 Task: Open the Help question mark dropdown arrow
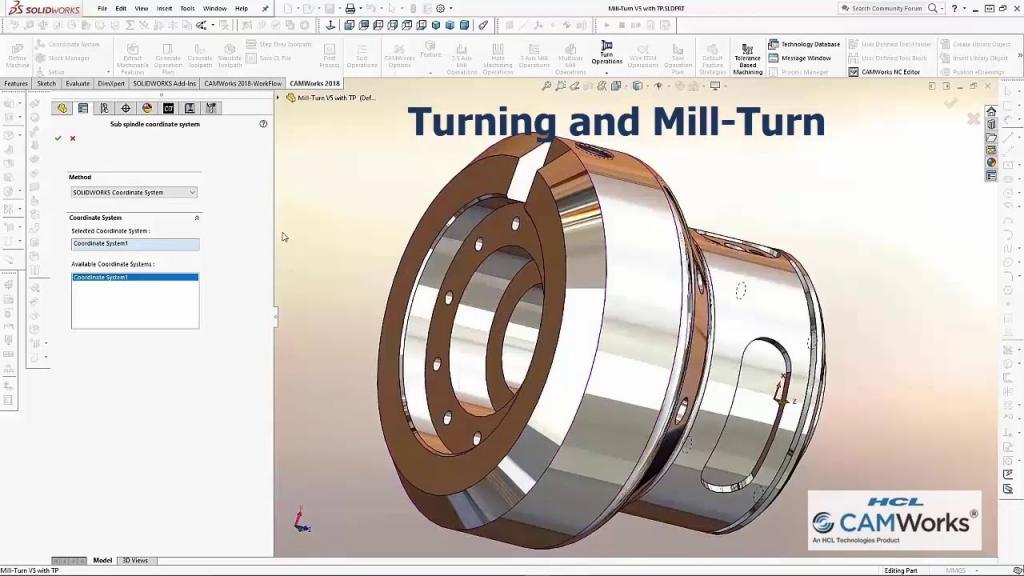(964, 8)
